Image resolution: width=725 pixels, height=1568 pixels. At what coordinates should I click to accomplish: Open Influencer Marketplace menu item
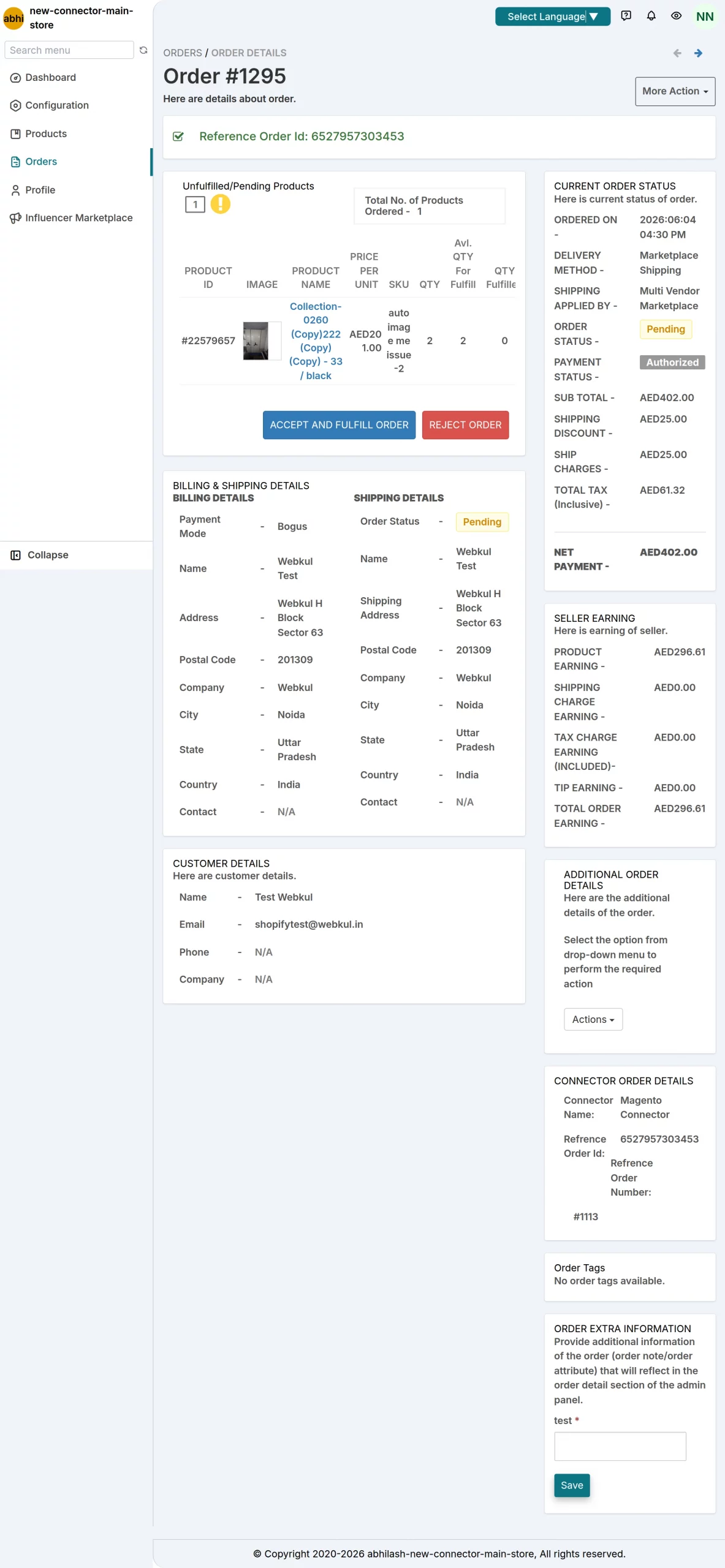pos(72,218)
